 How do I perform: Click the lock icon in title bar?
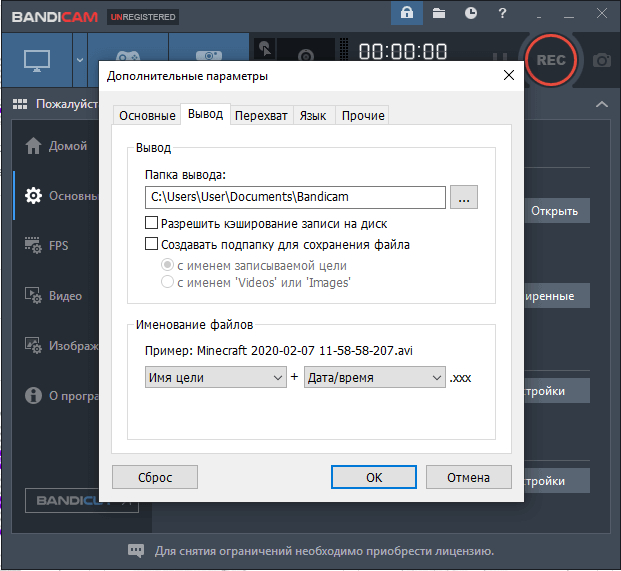point(407,13)
